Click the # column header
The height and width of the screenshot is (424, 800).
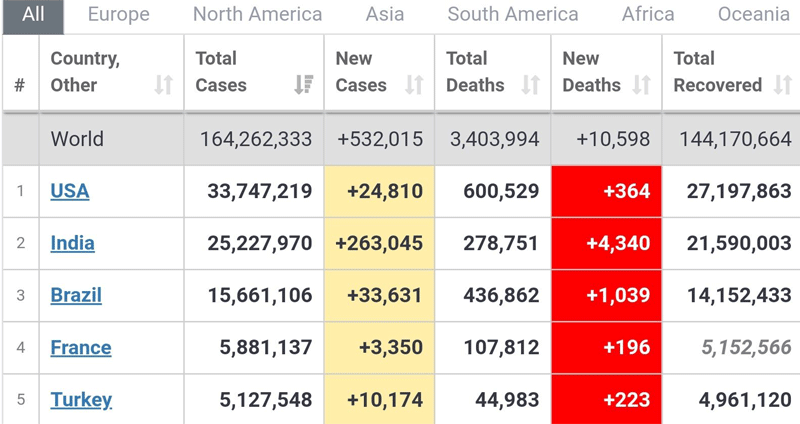tap(20, 86)
